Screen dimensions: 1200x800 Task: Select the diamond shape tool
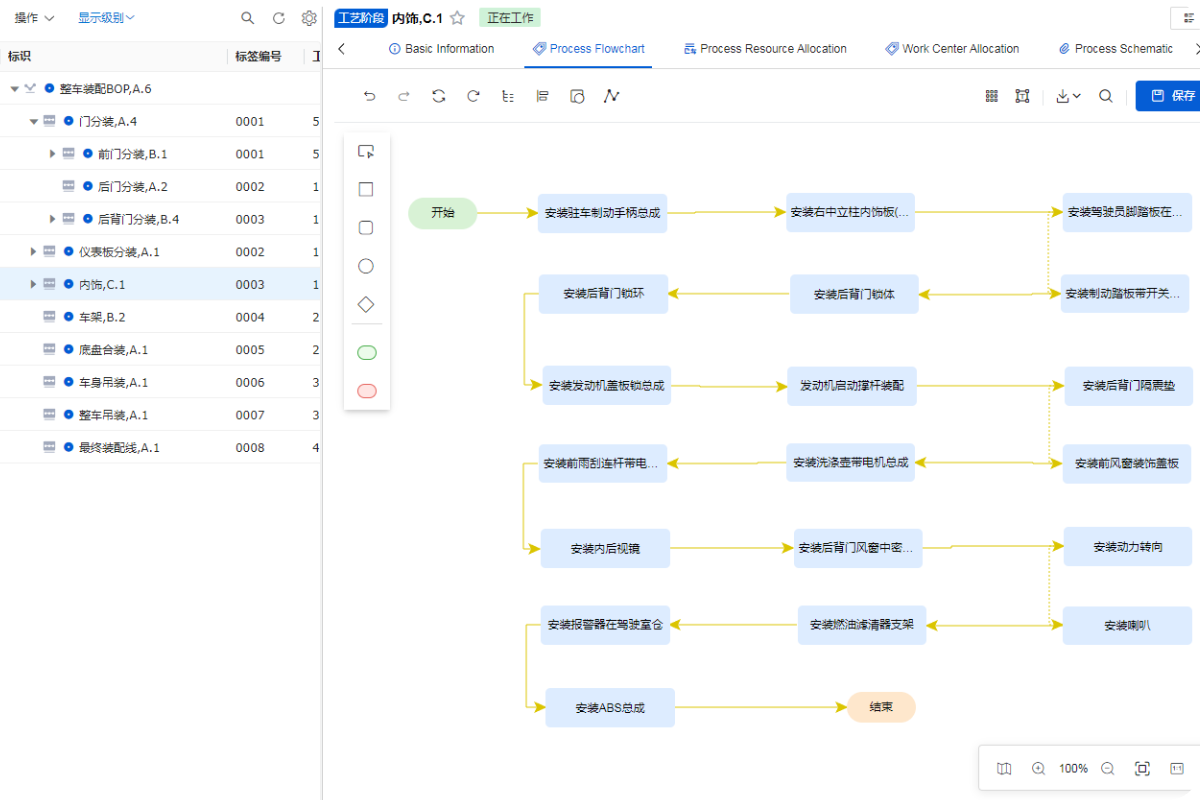(x=366, y=304)
